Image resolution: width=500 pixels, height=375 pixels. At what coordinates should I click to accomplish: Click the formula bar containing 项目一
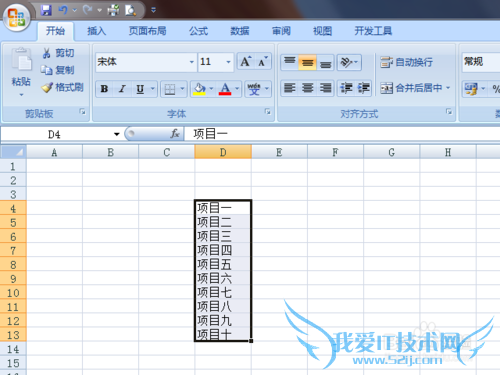342,134
